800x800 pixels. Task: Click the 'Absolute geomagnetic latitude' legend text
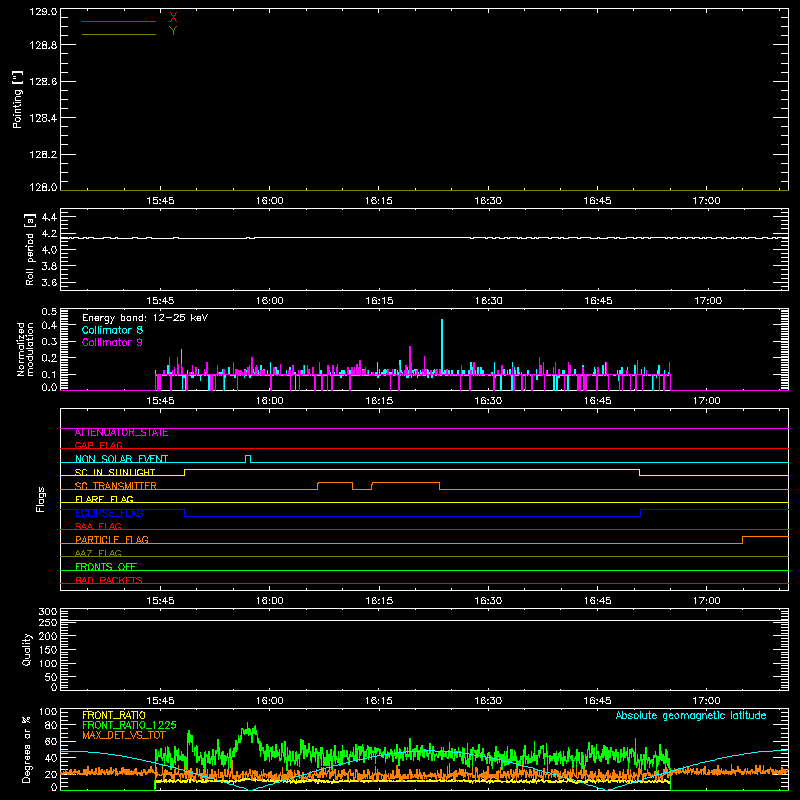point(691,715)
